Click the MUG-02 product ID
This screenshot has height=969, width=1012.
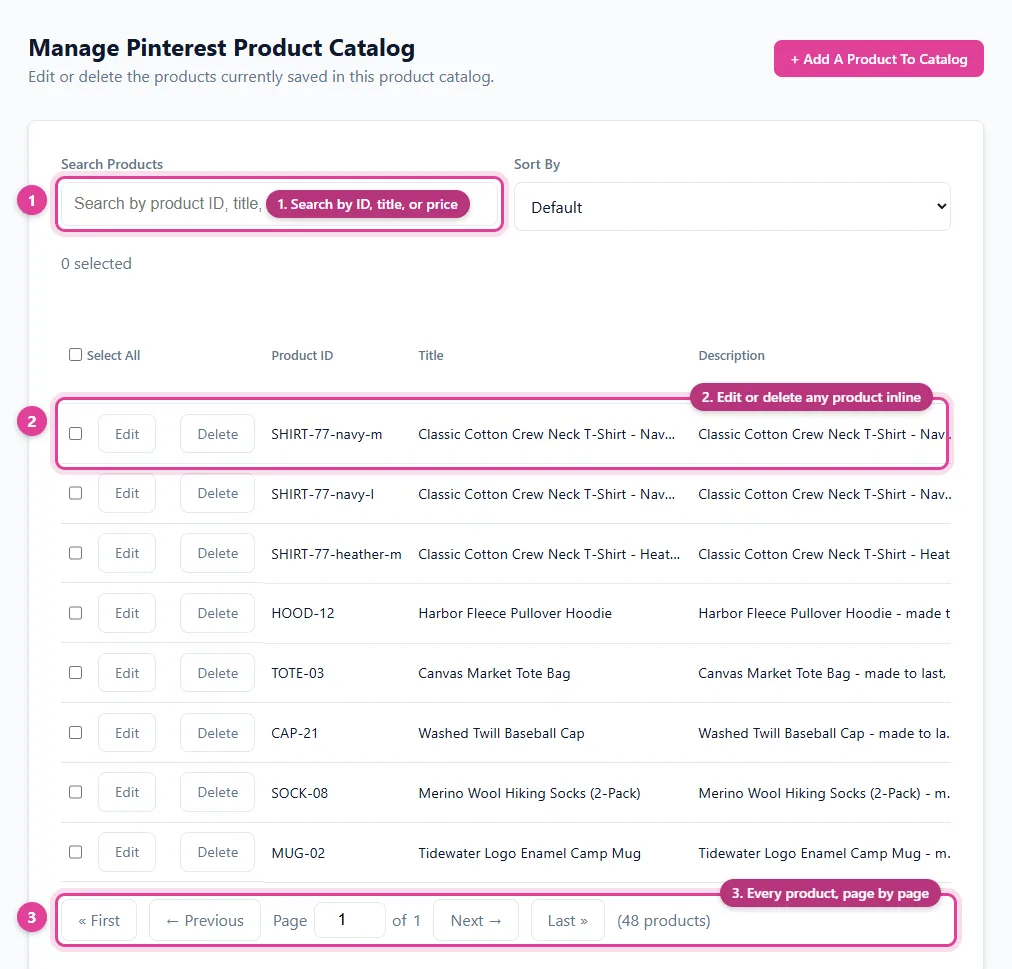(x=298, y=853)
